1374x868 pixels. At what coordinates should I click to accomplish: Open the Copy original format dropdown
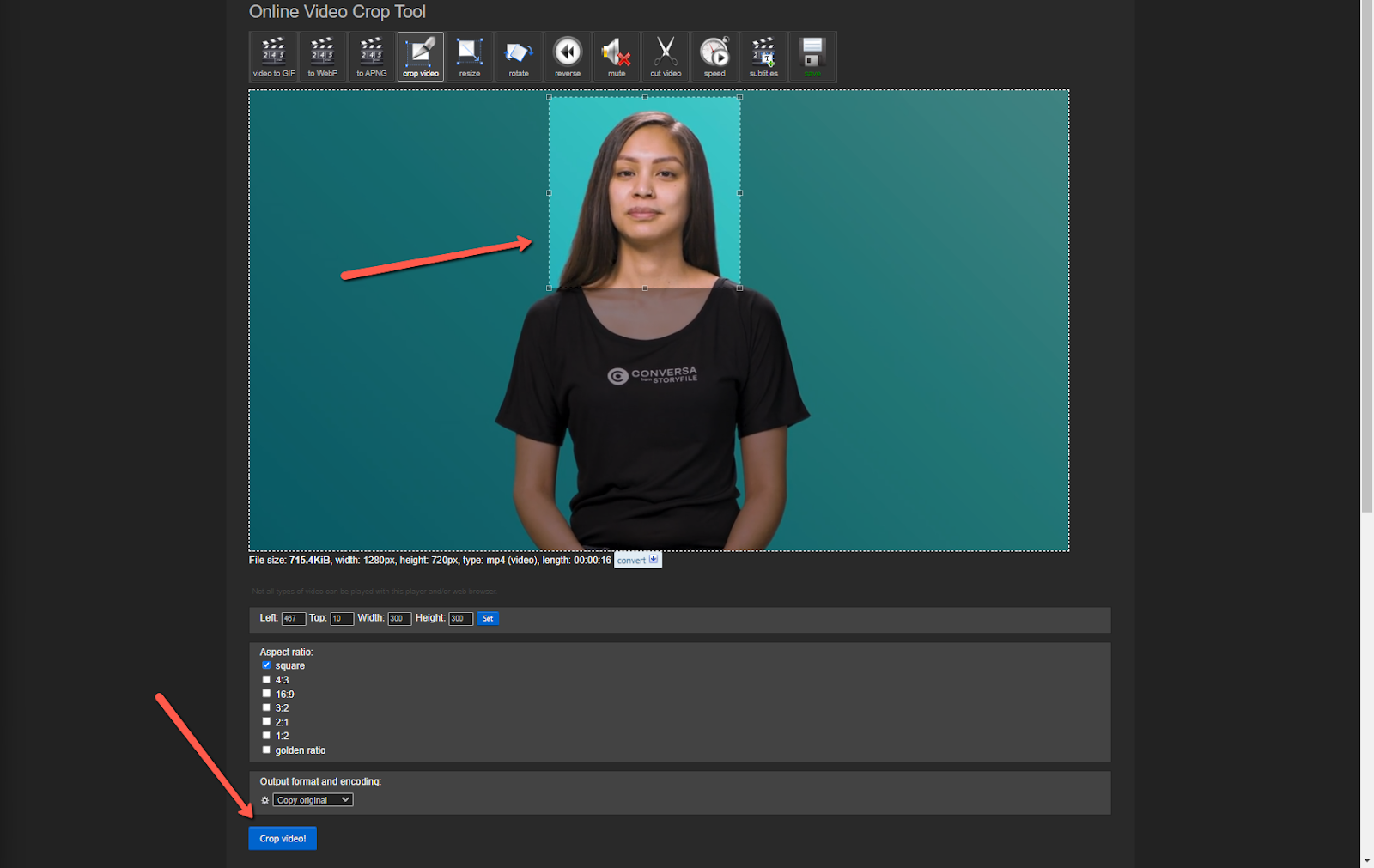[x=313, y=800]
